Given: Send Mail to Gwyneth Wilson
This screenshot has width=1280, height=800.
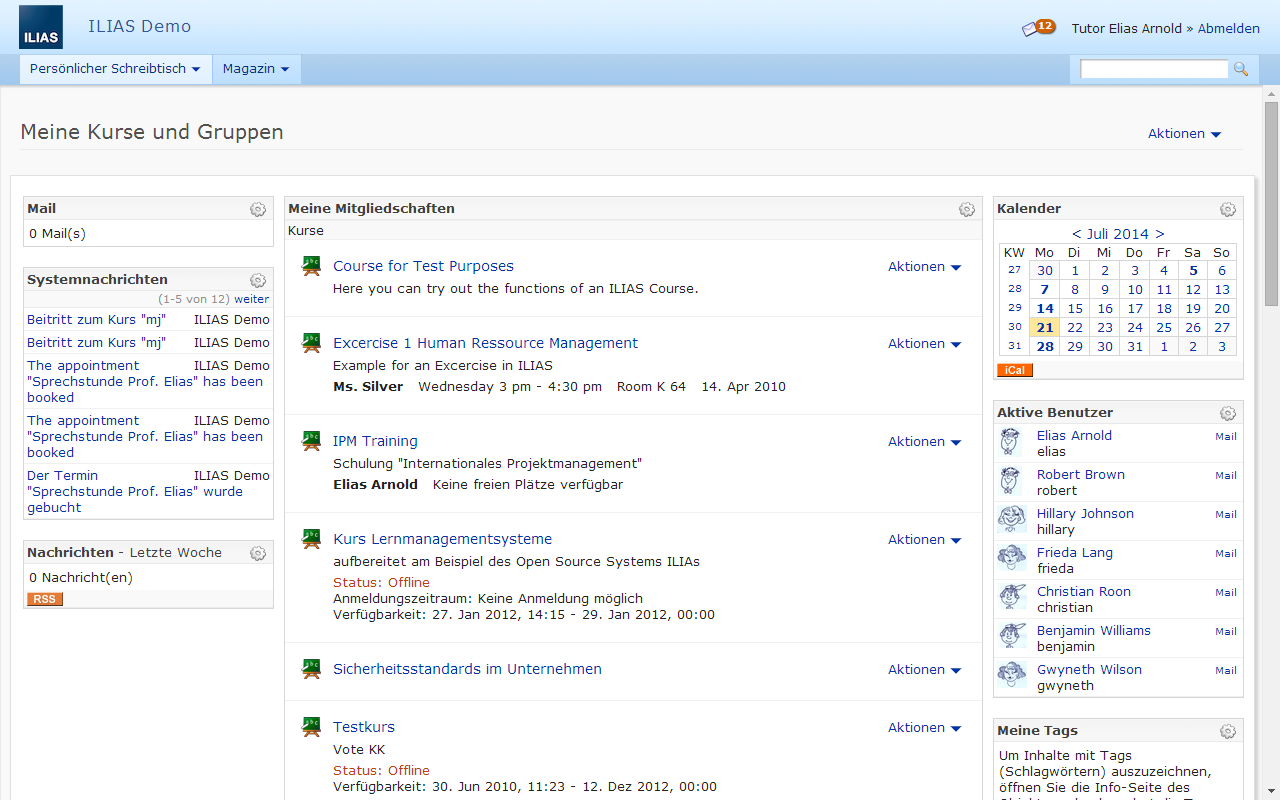Looking at the screenshot, I should pyautogui.click(x=1226, y=670).
